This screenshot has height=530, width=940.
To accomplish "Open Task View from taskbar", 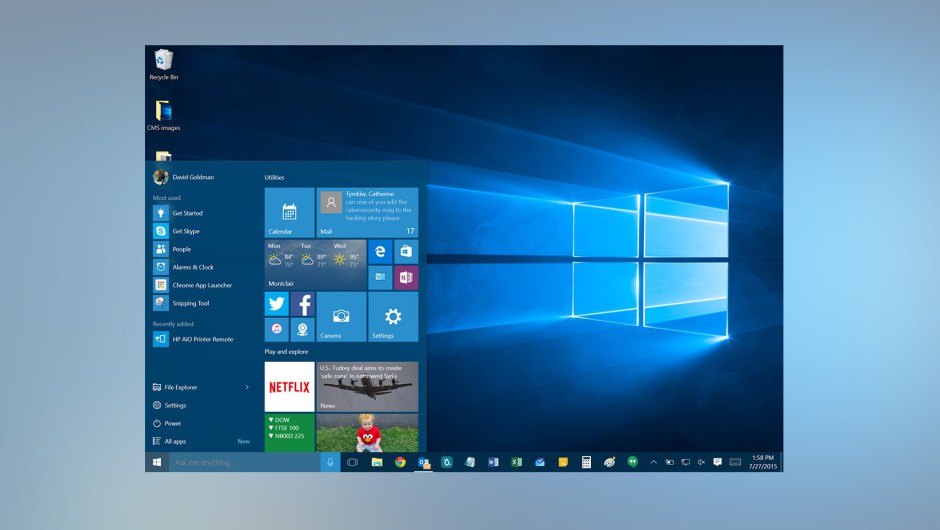I will click(352, 462).
